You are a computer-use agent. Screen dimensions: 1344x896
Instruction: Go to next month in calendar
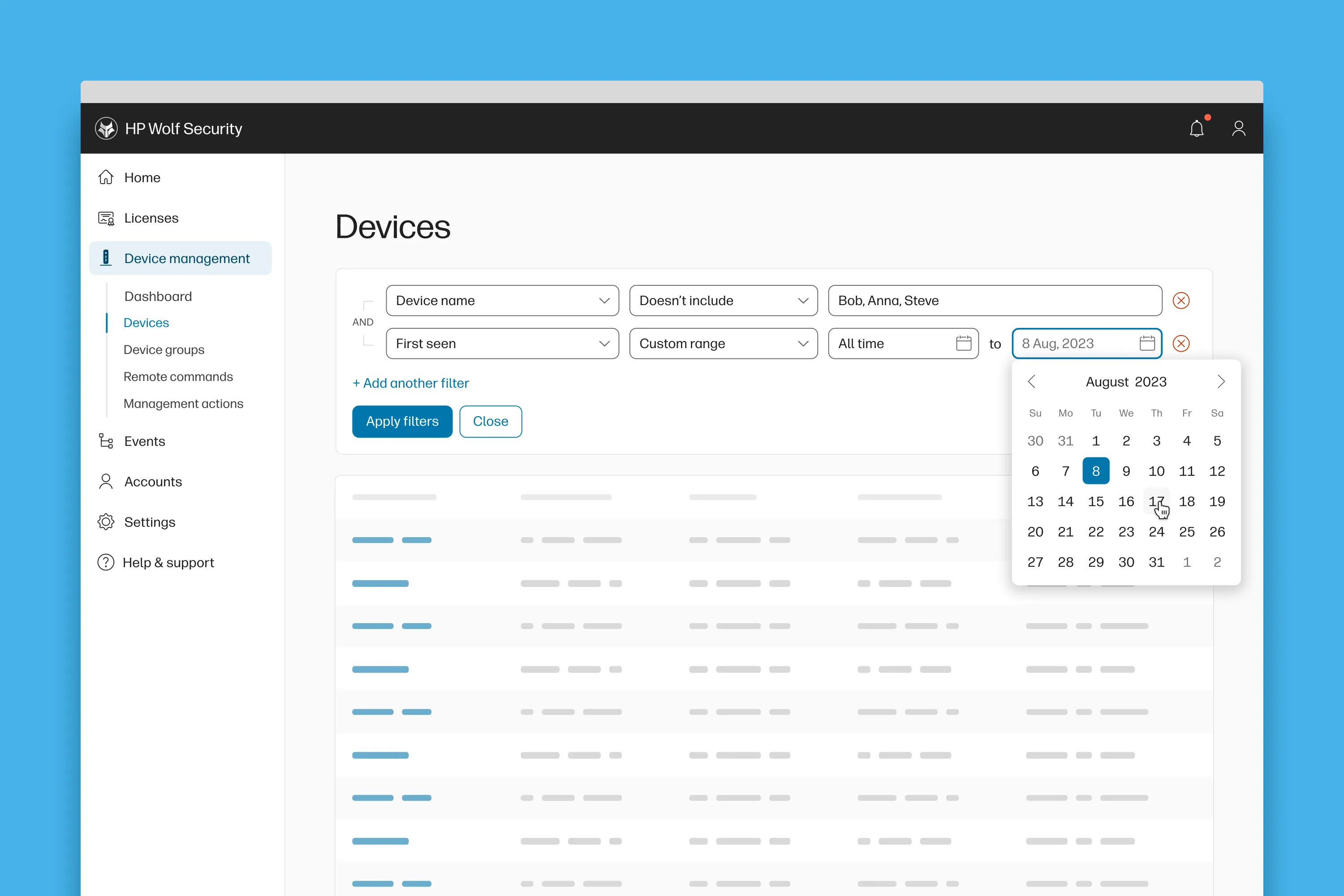[x=1221, y=381]
